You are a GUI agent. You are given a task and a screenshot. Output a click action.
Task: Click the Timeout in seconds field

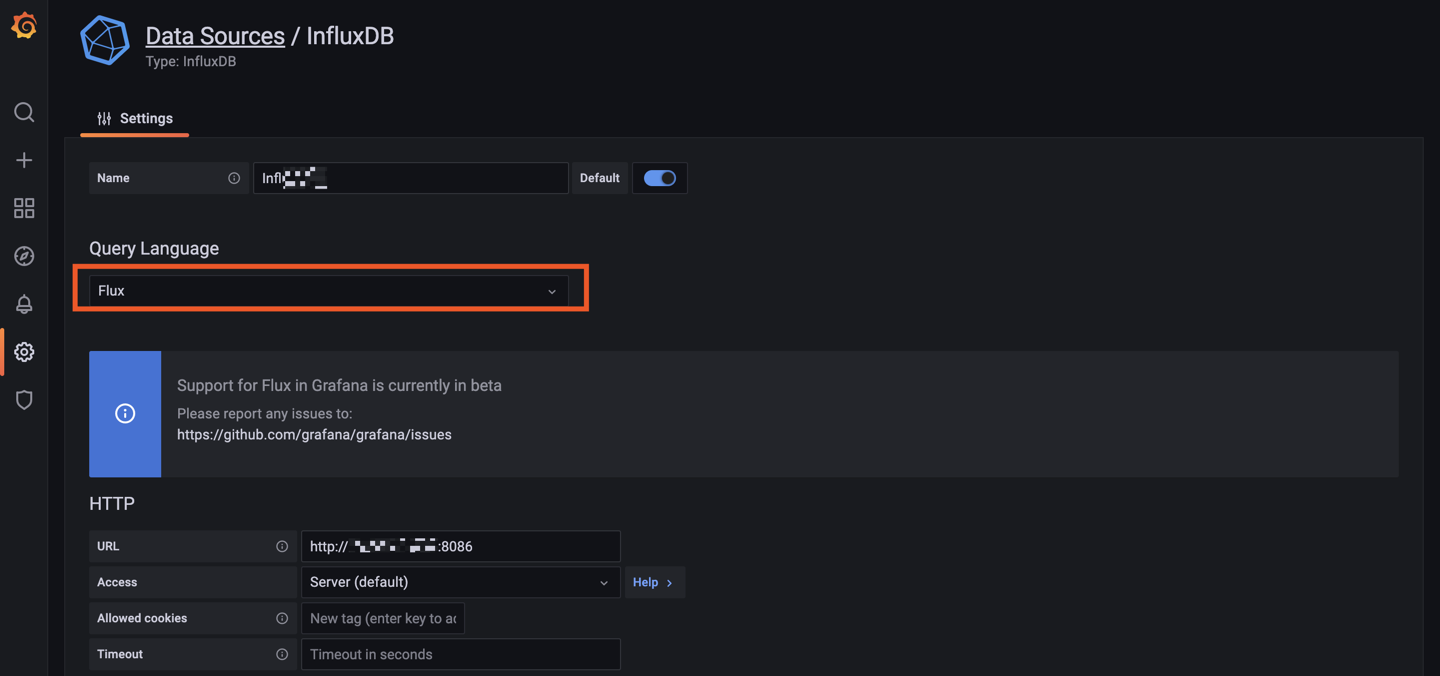click(x=460, y=654)
